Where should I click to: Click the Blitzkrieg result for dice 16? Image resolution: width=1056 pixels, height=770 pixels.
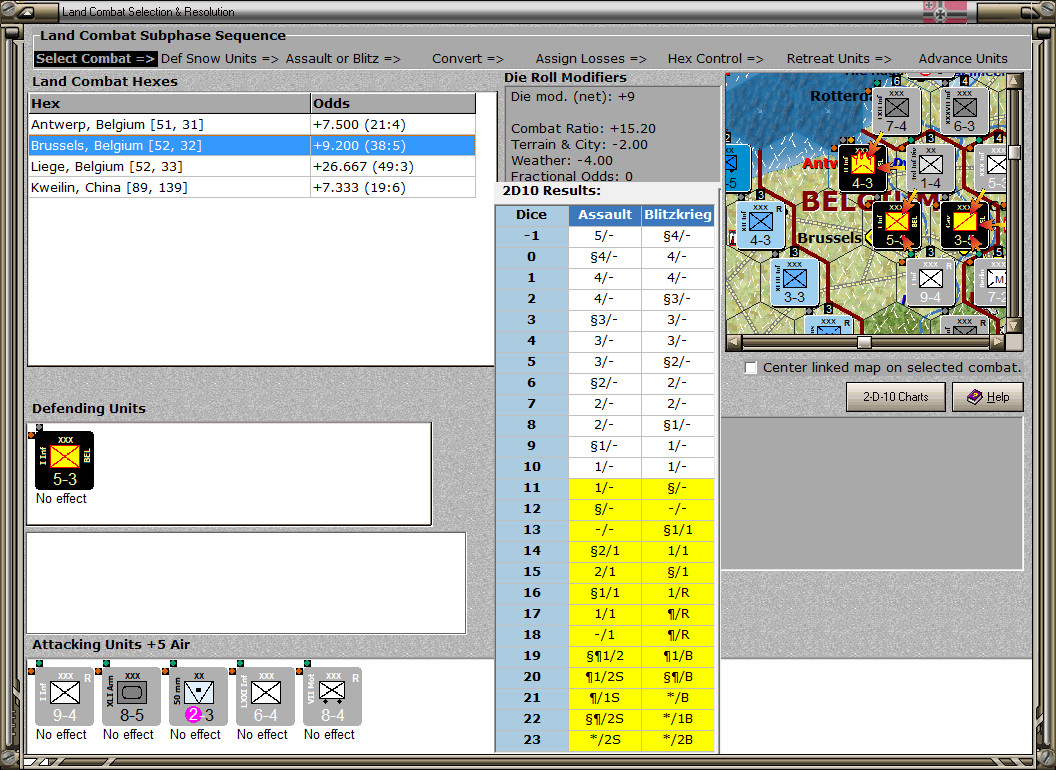[x=678, y=592]
